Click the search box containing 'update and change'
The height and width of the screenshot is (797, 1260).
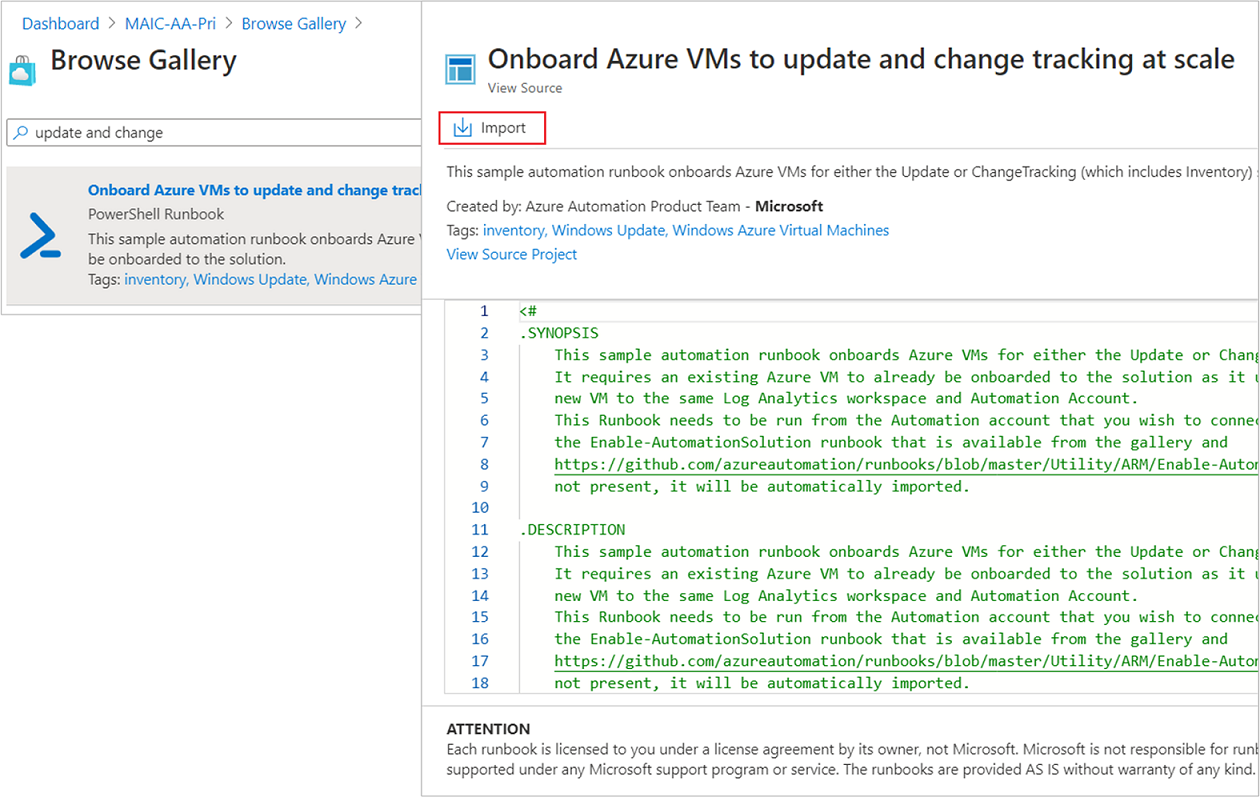click(x=215, y=132)
